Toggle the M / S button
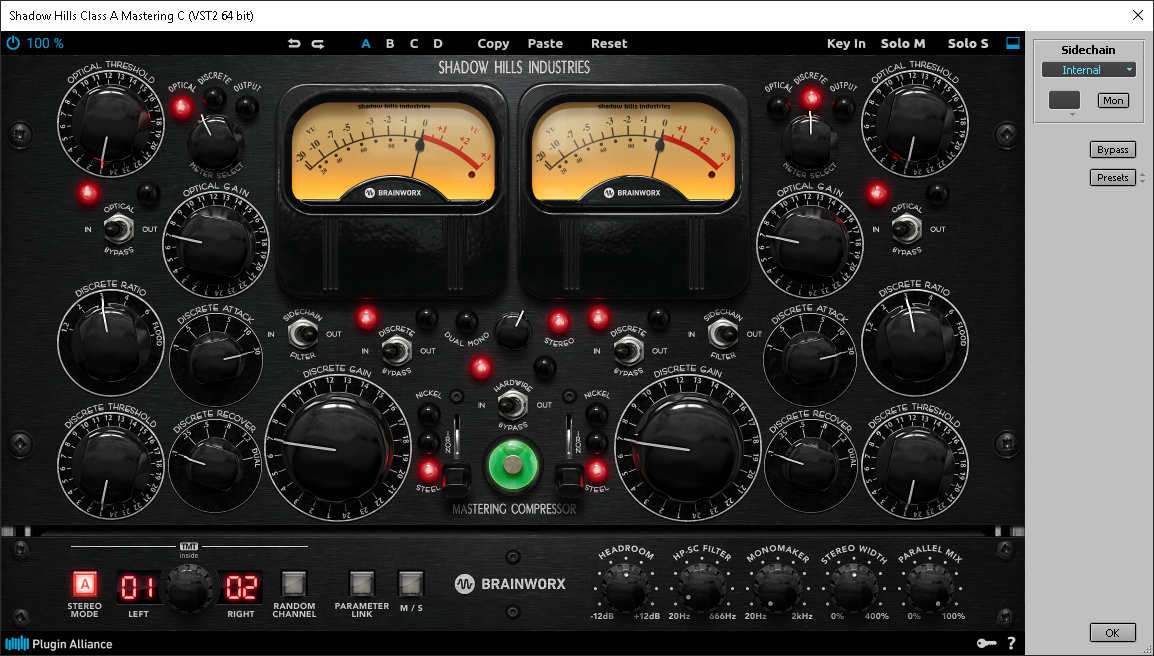Screen dimensions: 1154x656 tap(411, 583)
